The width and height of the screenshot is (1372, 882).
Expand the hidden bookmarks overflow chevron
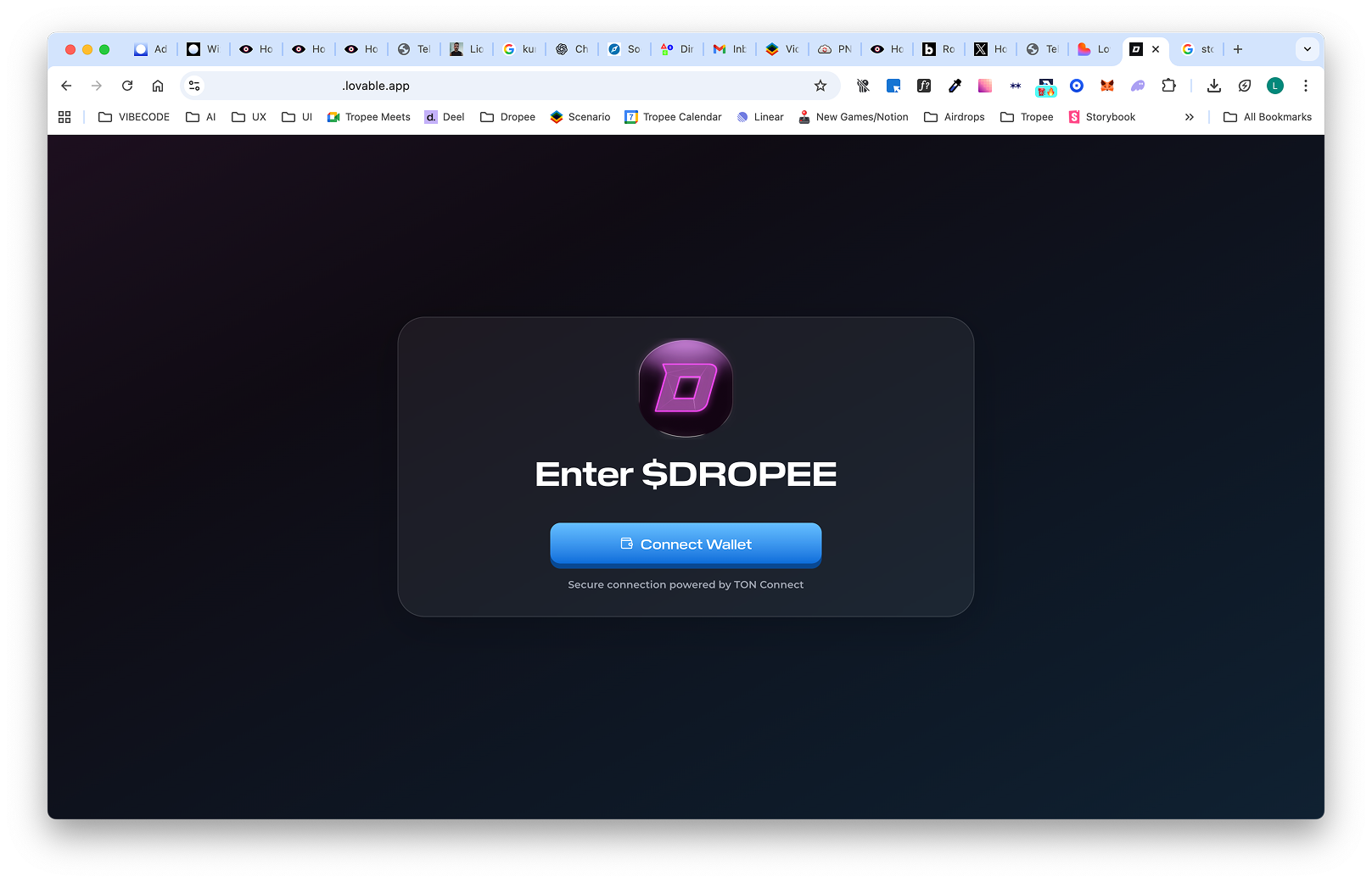[1190, 117]
